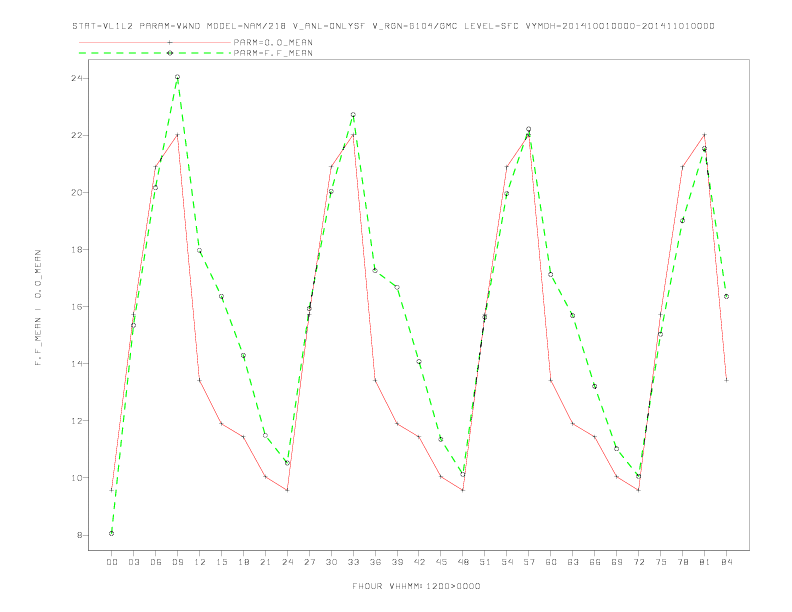Screen dimensions: 792x612
Task: Click x-axis tick label 33
Action: pos(353,562)
